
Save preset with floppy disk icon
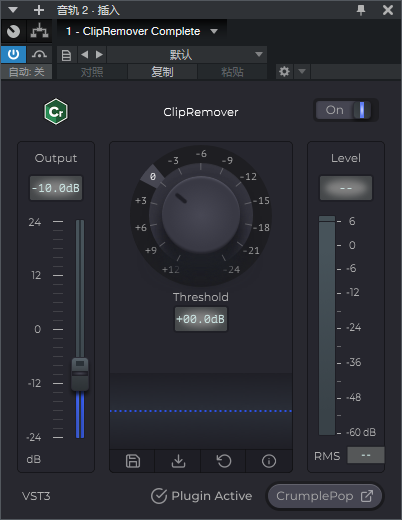click(133, 461)
